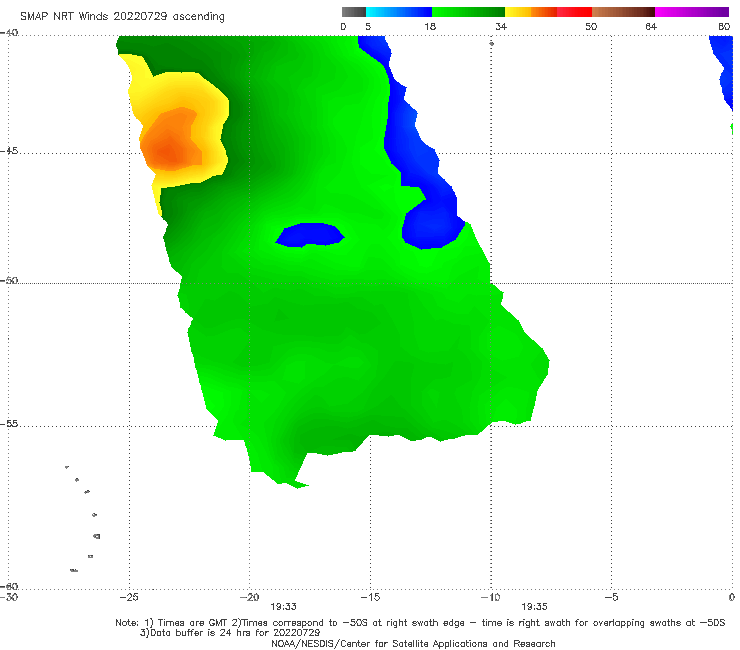The width and height of the screenshot is (740, 650).
Task: Click the latitude label "-45" on the left axis
Action: [9, 151]
